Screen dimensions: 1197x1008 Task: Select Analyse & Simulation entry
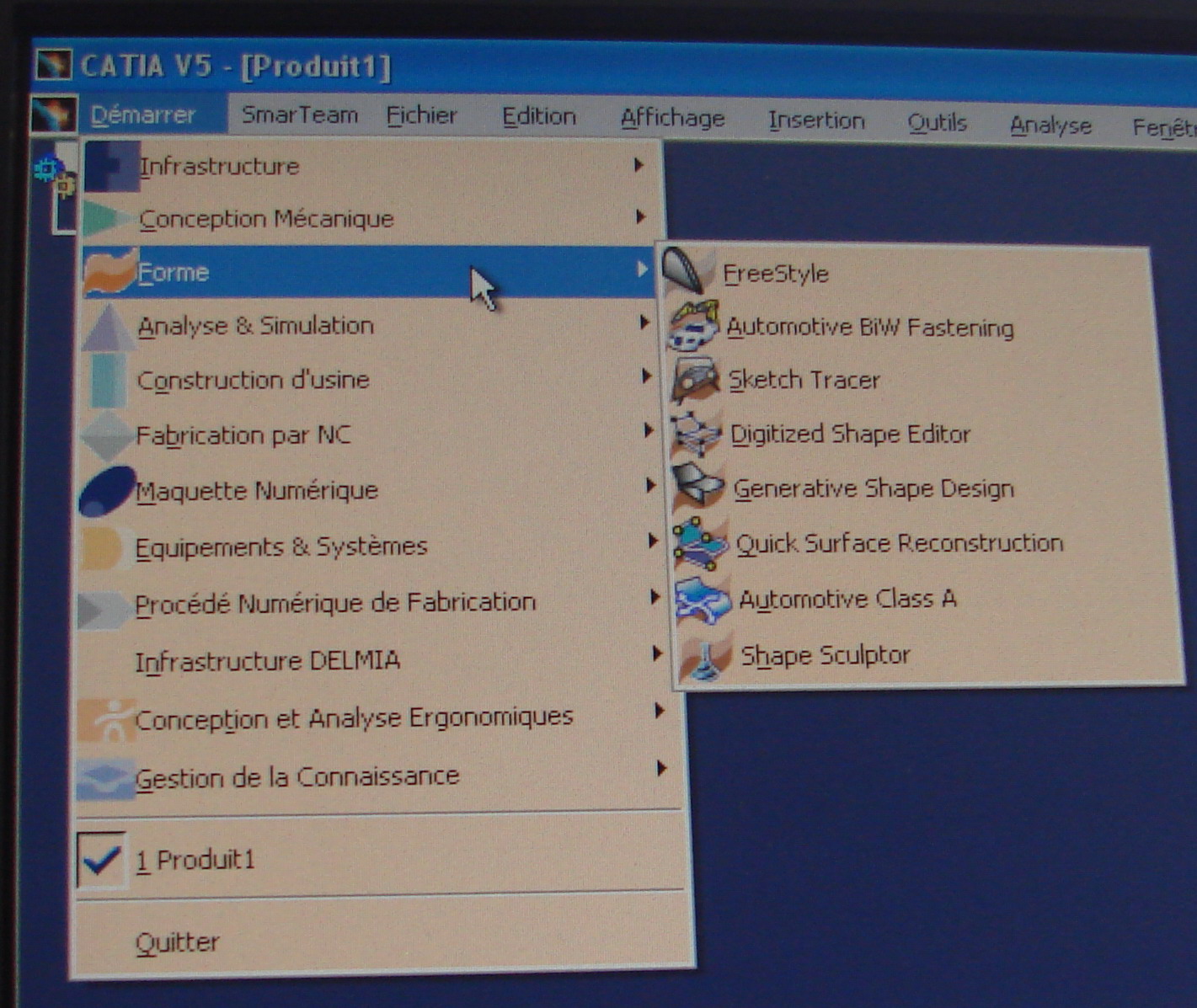pos(255,326)
